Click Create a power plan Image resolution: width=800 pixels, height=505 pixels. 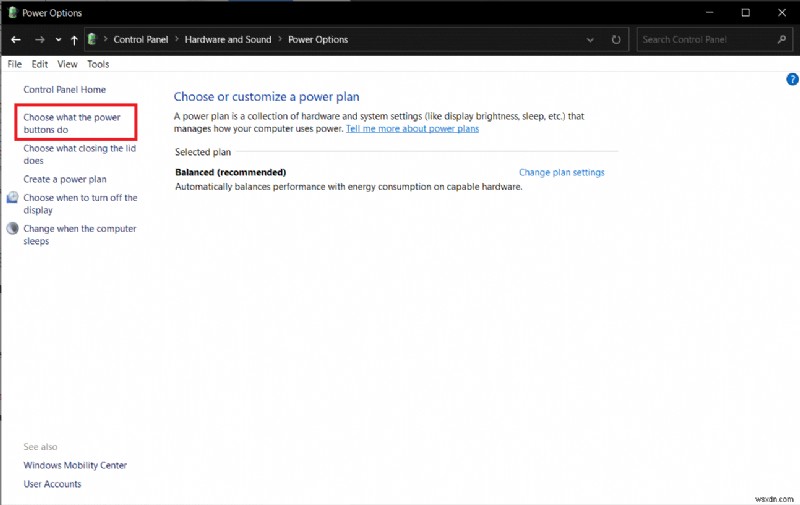click(65, 180)
